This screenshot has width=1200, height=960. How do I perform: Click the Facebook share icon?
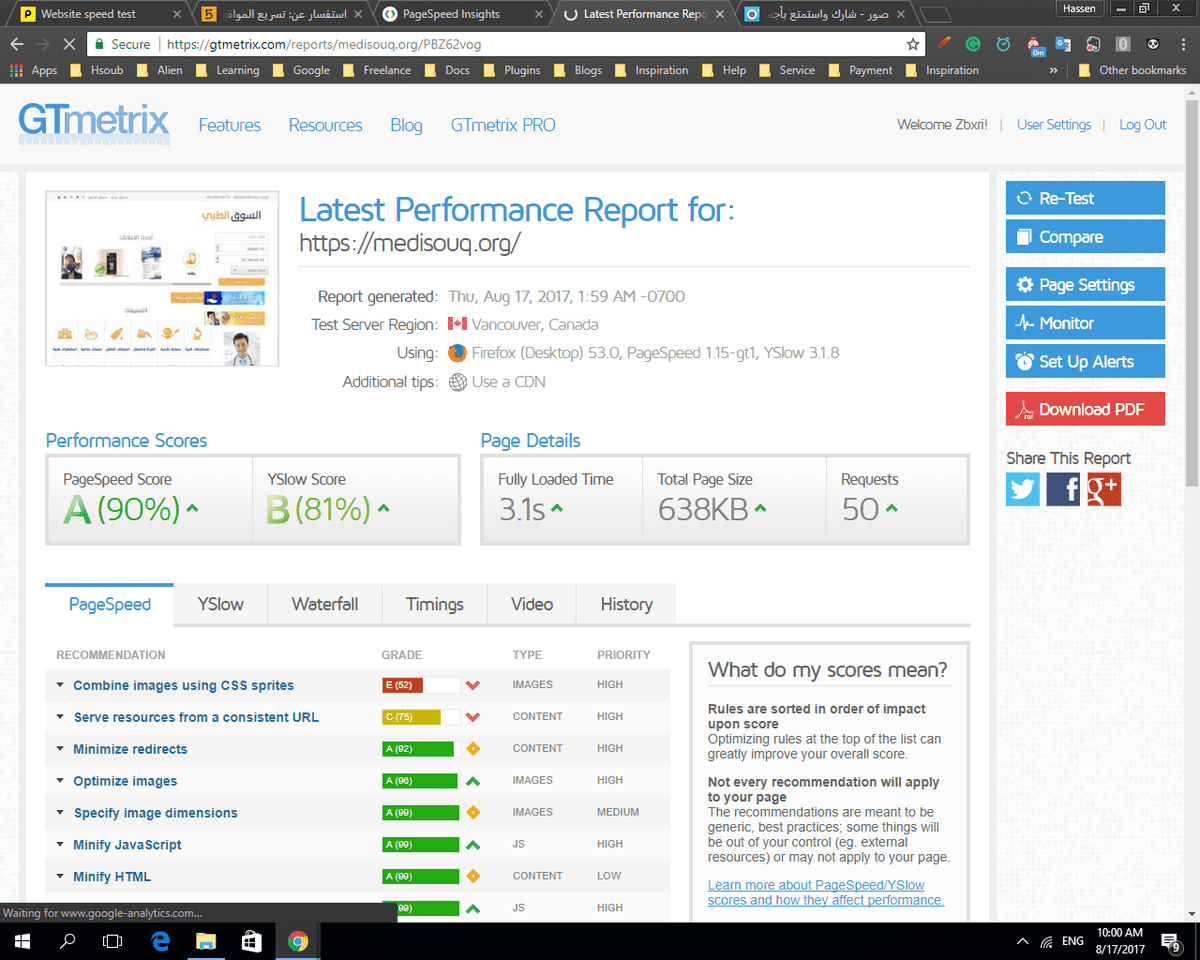coord(1063,489)
